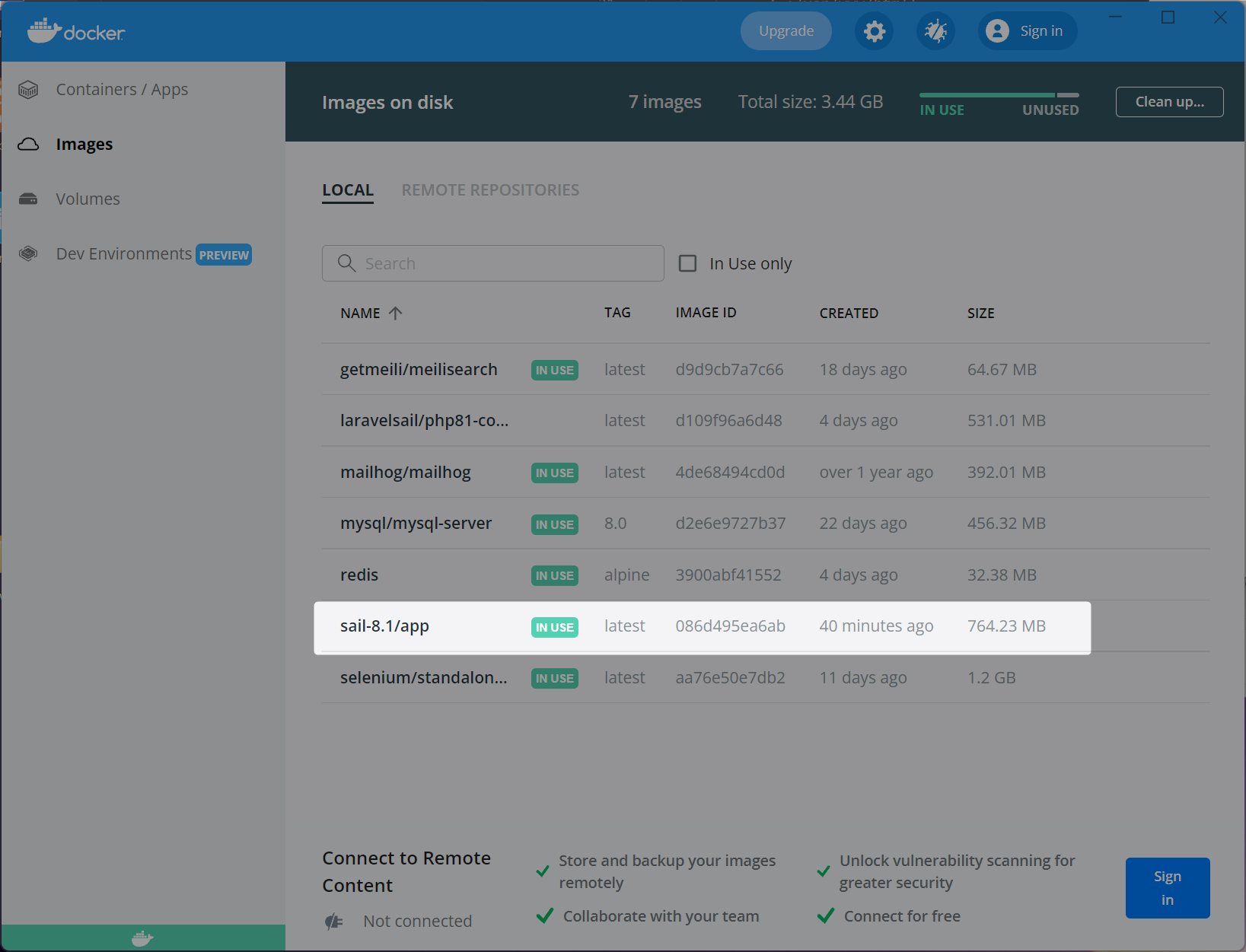Viewport: 1246px width, 952px height.
Task: Switch to REMOTE REPOSITORIES tab
Action: [491, 190]
